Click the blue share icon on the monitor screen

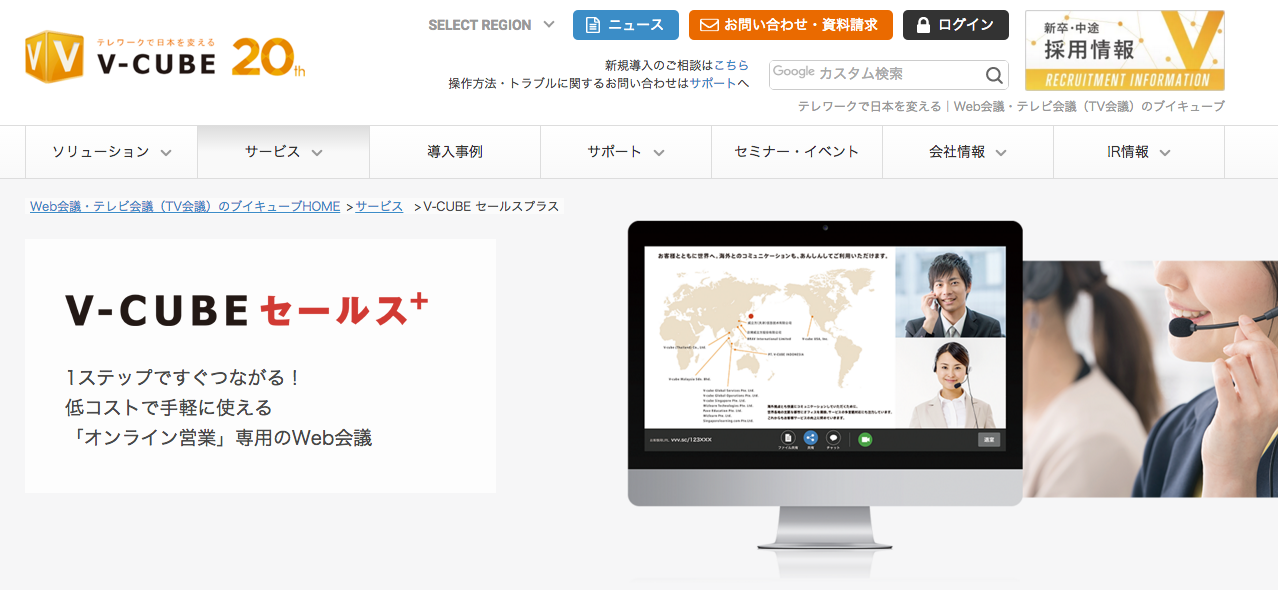pos(810,438)
